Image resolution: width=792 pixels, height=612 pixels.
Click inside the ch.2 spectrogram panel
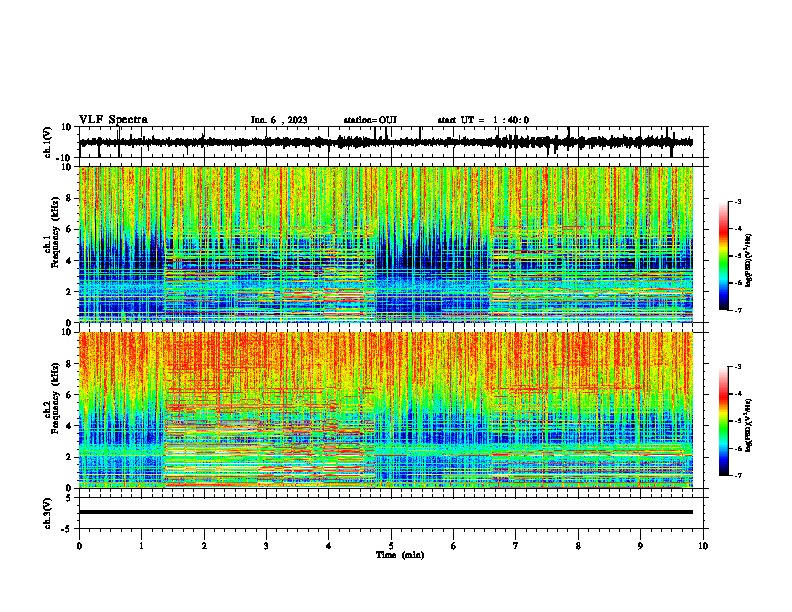386,410
